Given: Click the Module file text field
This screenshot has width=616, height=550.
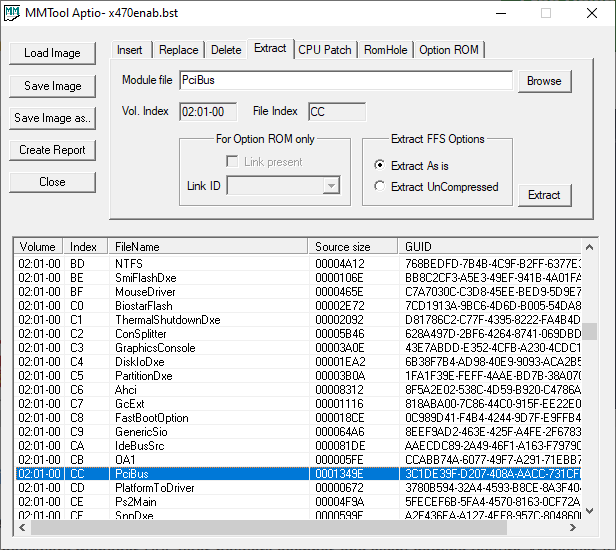Looking at the screenshot, I should coord(345,81).
